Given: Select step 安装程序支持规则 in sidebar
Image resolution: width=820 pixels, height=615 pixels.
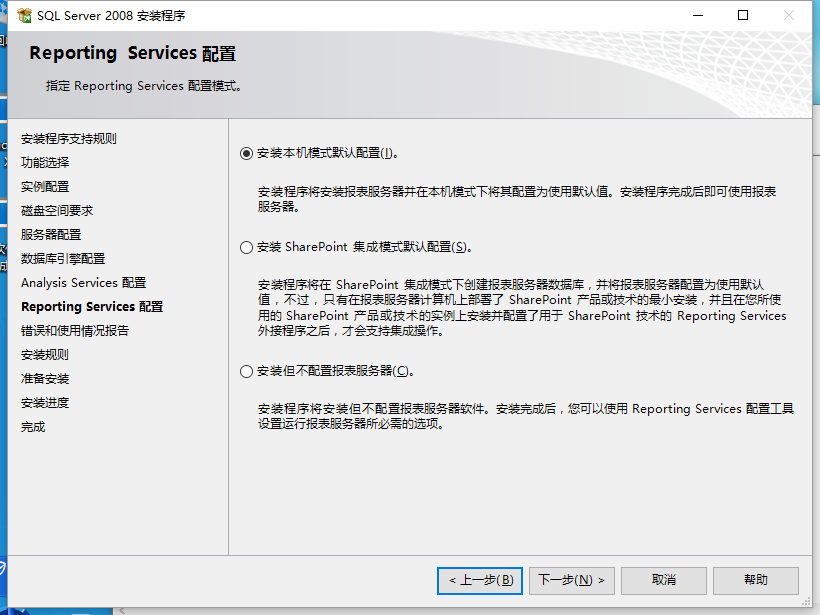Looking at the screenshot, I should pos(69,139).
